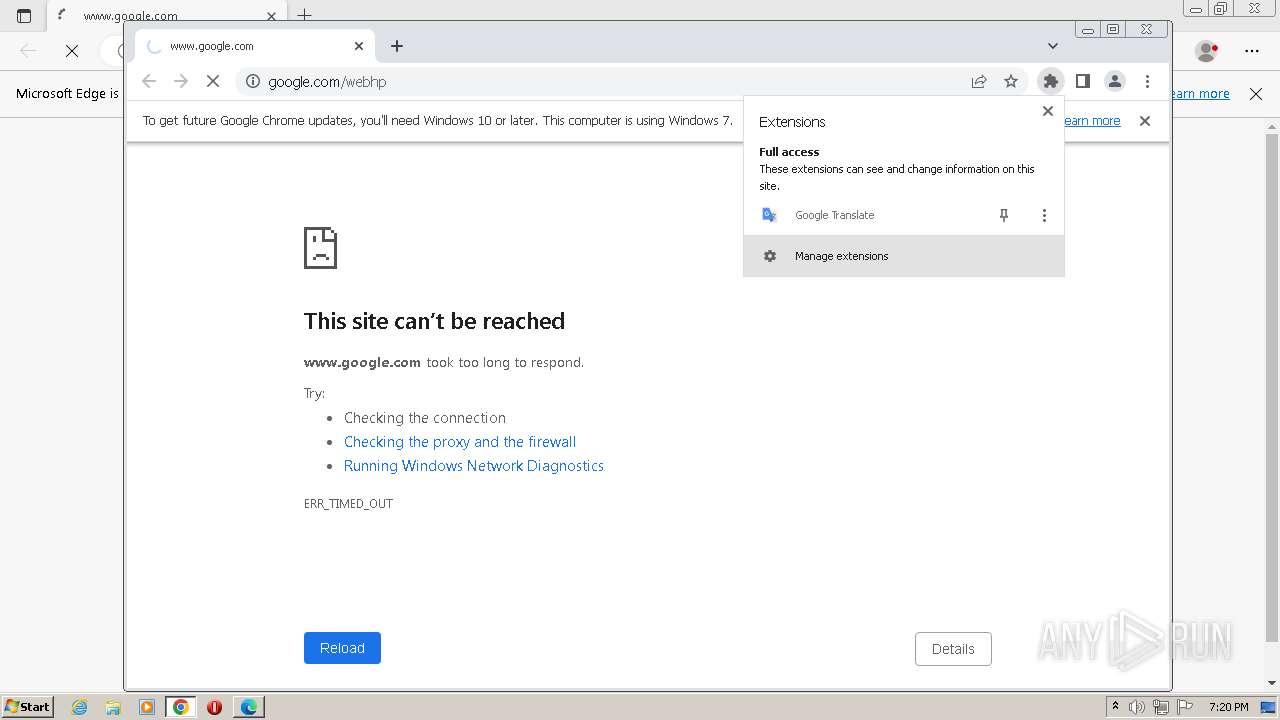
Task: Launch Internet Explorer from taskbar
Action: click(x=80, y=707)
